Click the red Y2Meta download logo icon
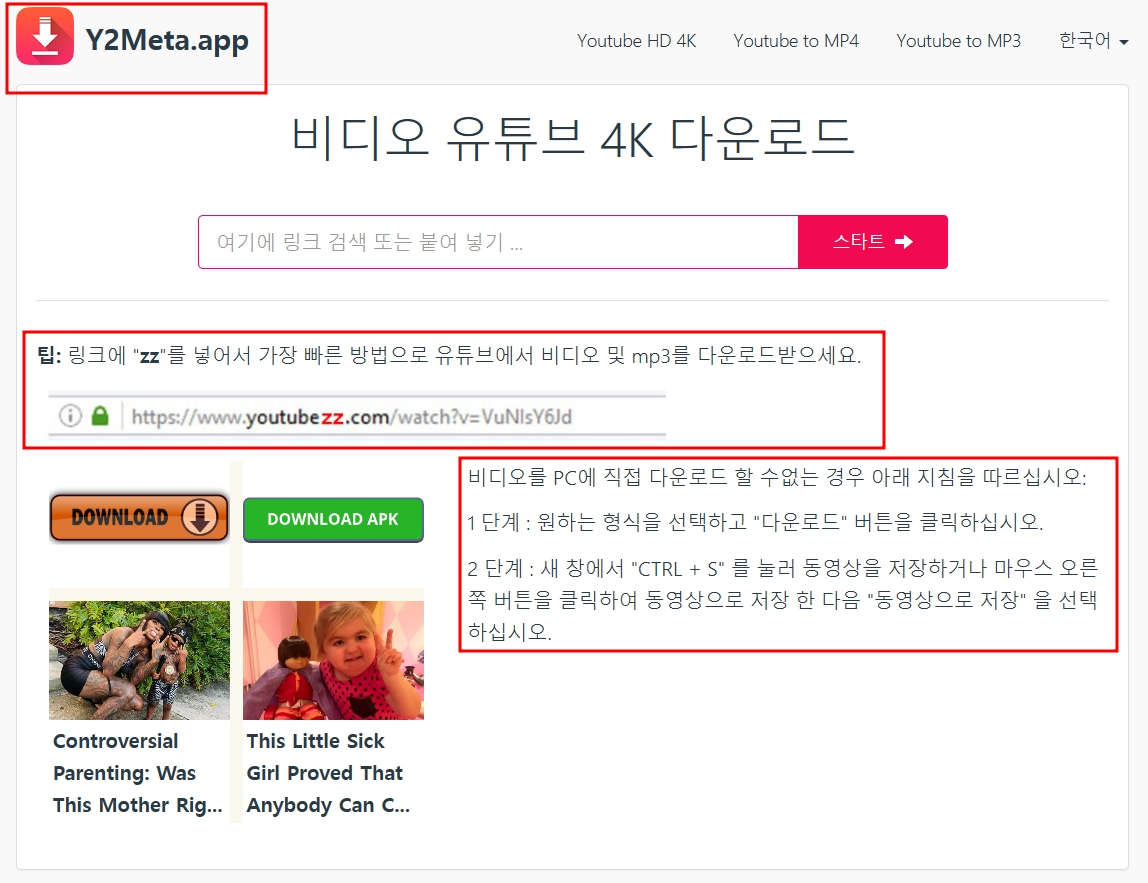Viewport: 1148px width, 883px height. (45, 37)
